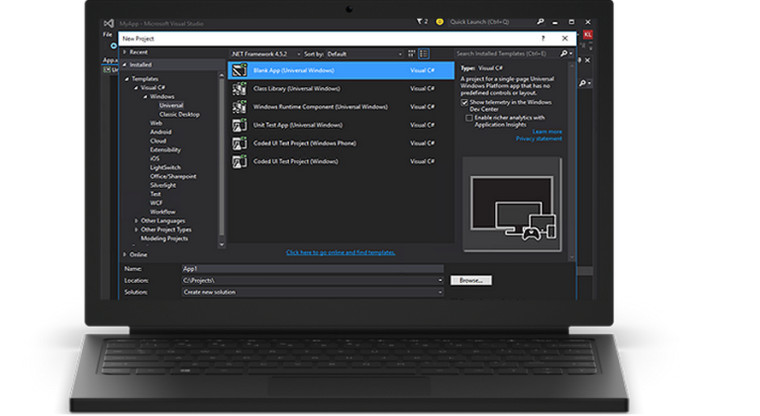The width and height of the screenshot is (760, 416).
Task: Toggle Show telemetry in Windows Dev Center
Action: (464, 102)
